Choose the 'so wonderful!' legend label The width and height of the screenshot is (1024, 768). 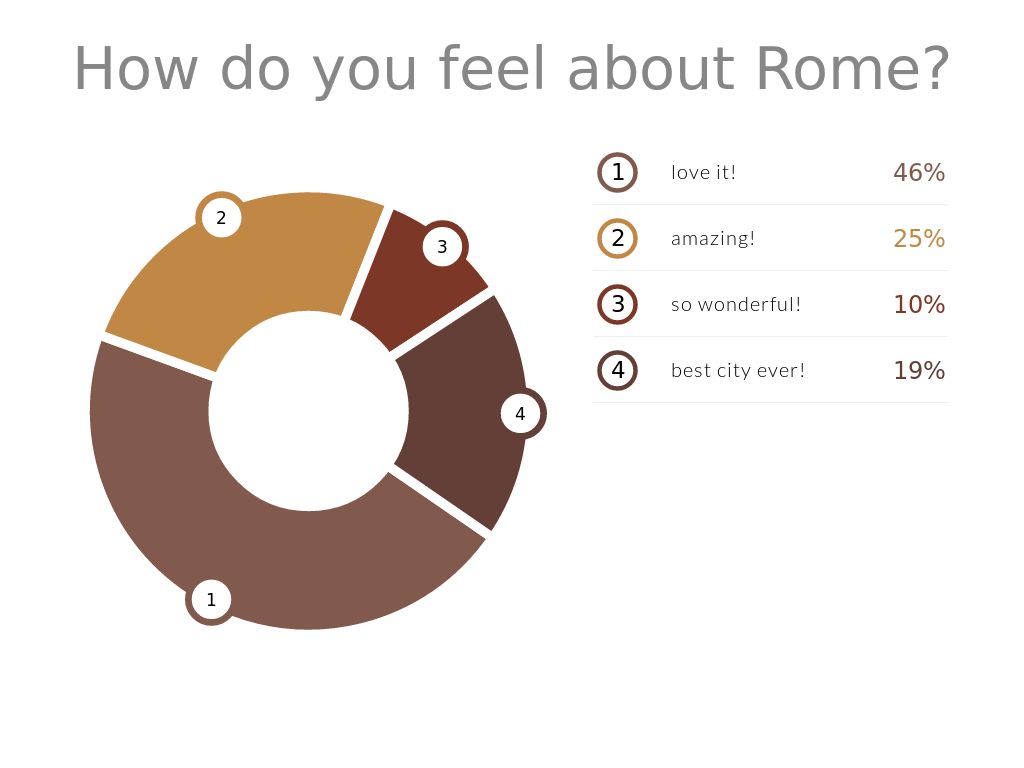(736, 304)
